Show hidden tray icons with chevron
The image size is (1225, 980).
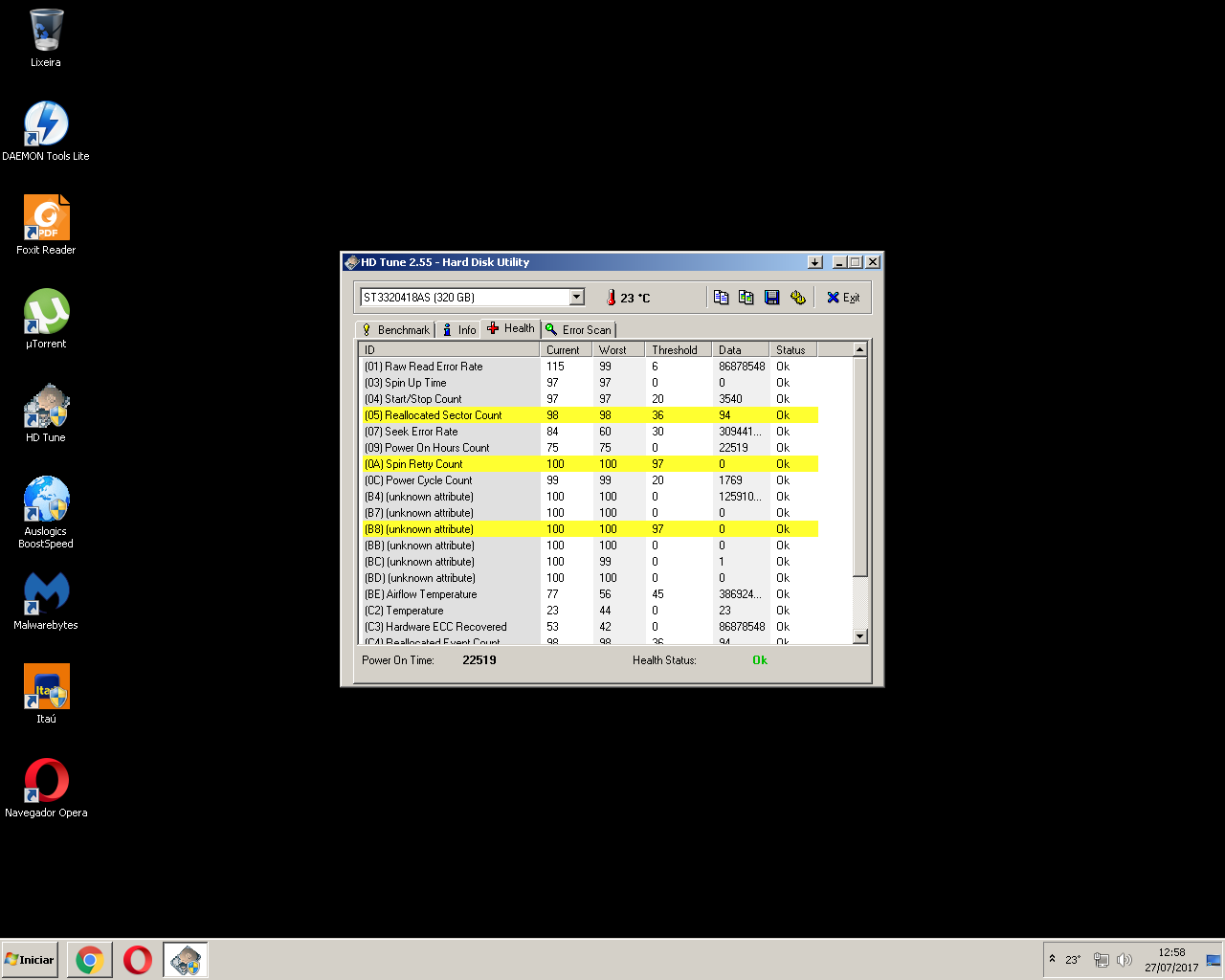(x=1052, y=959)
